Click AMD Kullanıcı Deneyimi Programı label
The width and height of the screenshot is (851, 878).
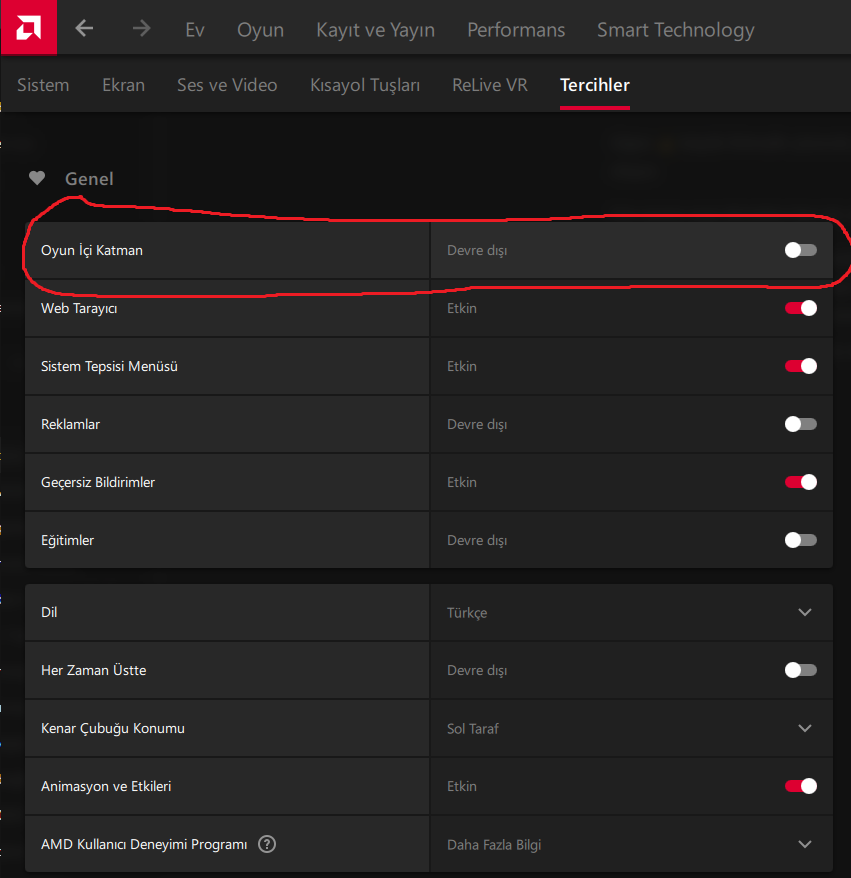(x=144, y=844)
